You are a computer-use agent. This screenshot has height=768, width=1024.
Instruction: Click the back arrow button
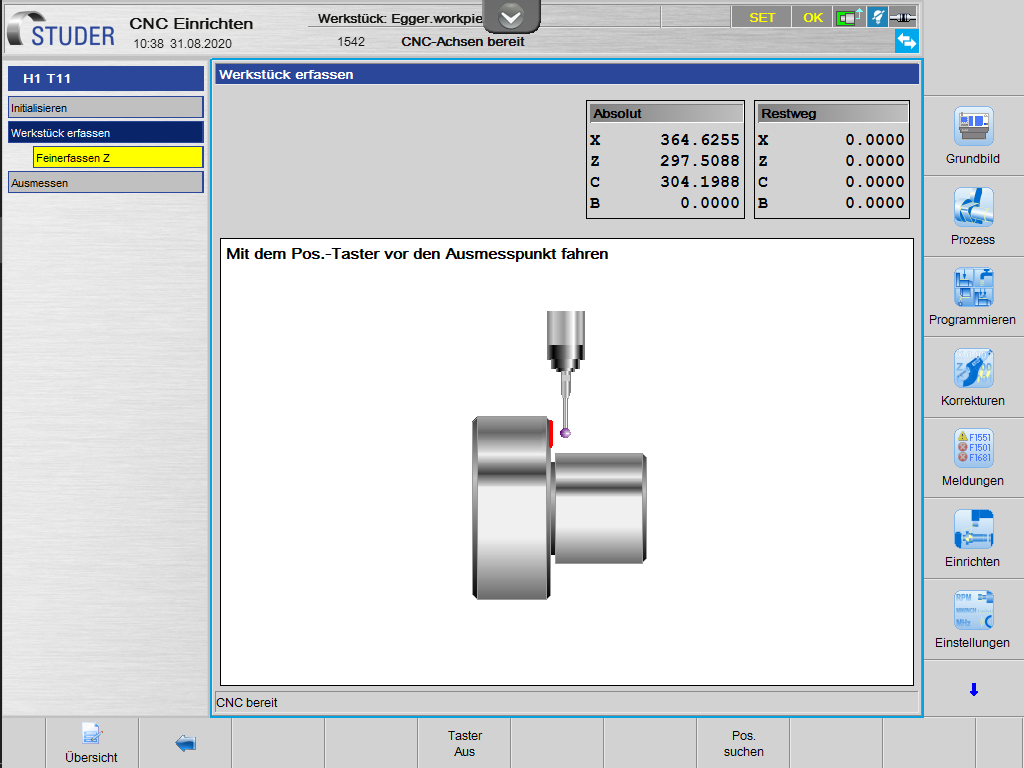click(185, 743)
